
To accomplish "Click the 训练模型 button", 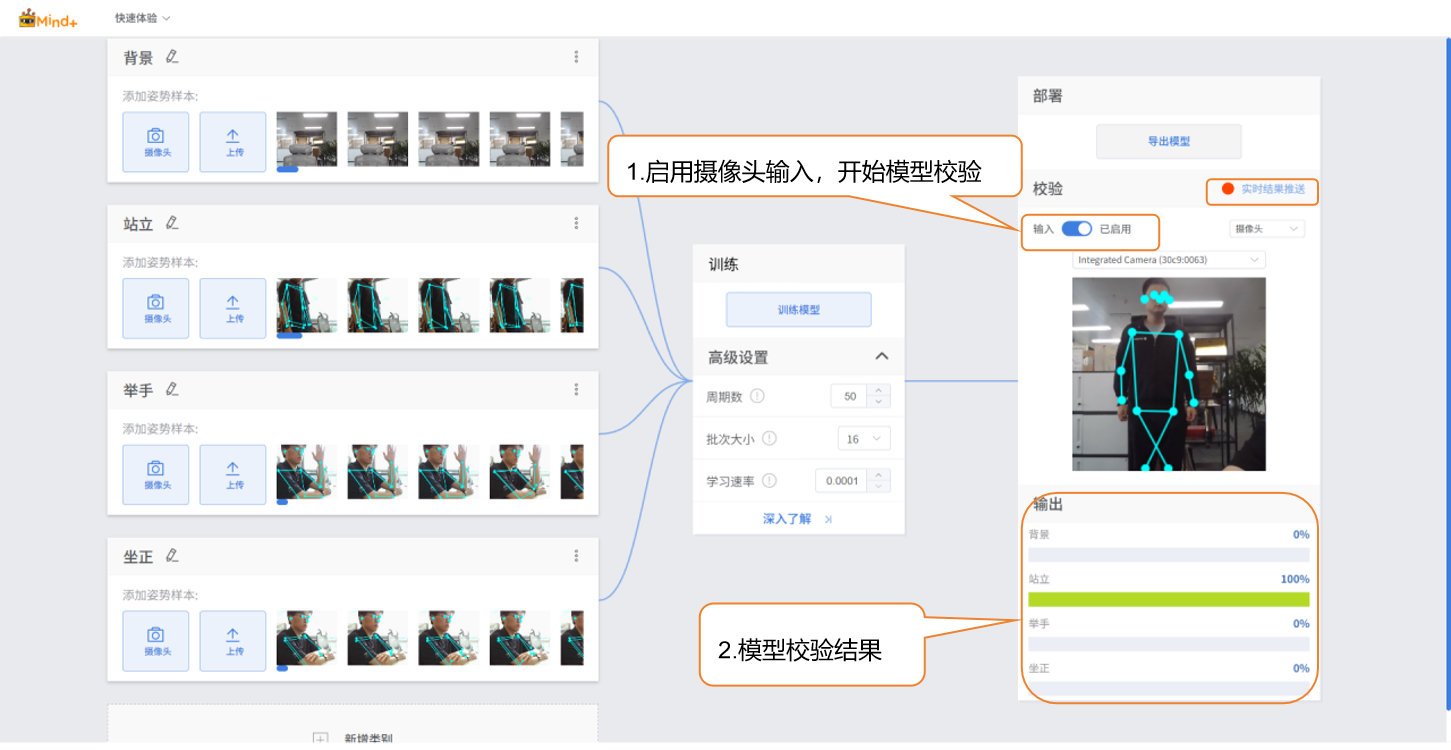I will (x=798, y=310).
